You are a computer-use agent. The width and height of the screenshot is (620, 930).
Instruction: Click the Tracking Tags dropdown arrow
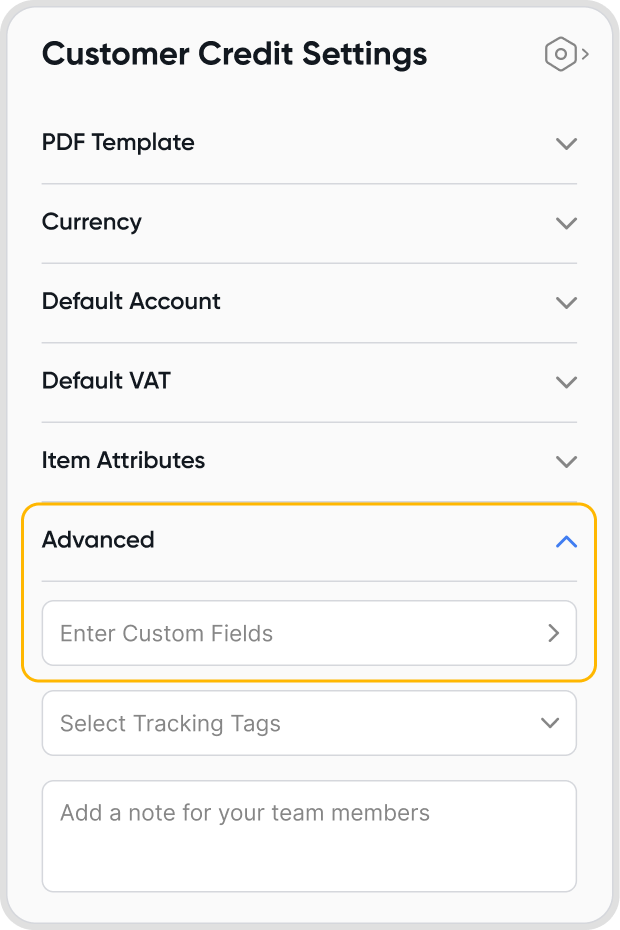(550, 723)
